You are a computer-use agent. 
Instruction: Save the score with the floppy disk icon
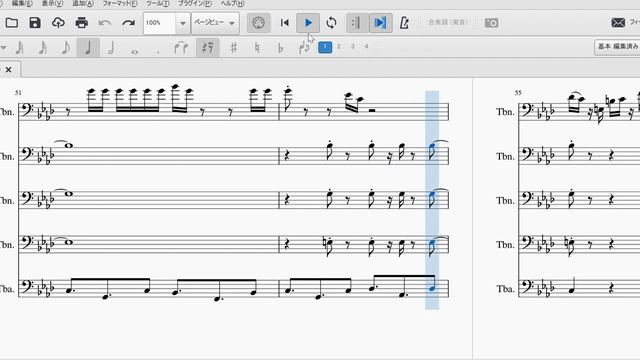[x=35, y=23]
